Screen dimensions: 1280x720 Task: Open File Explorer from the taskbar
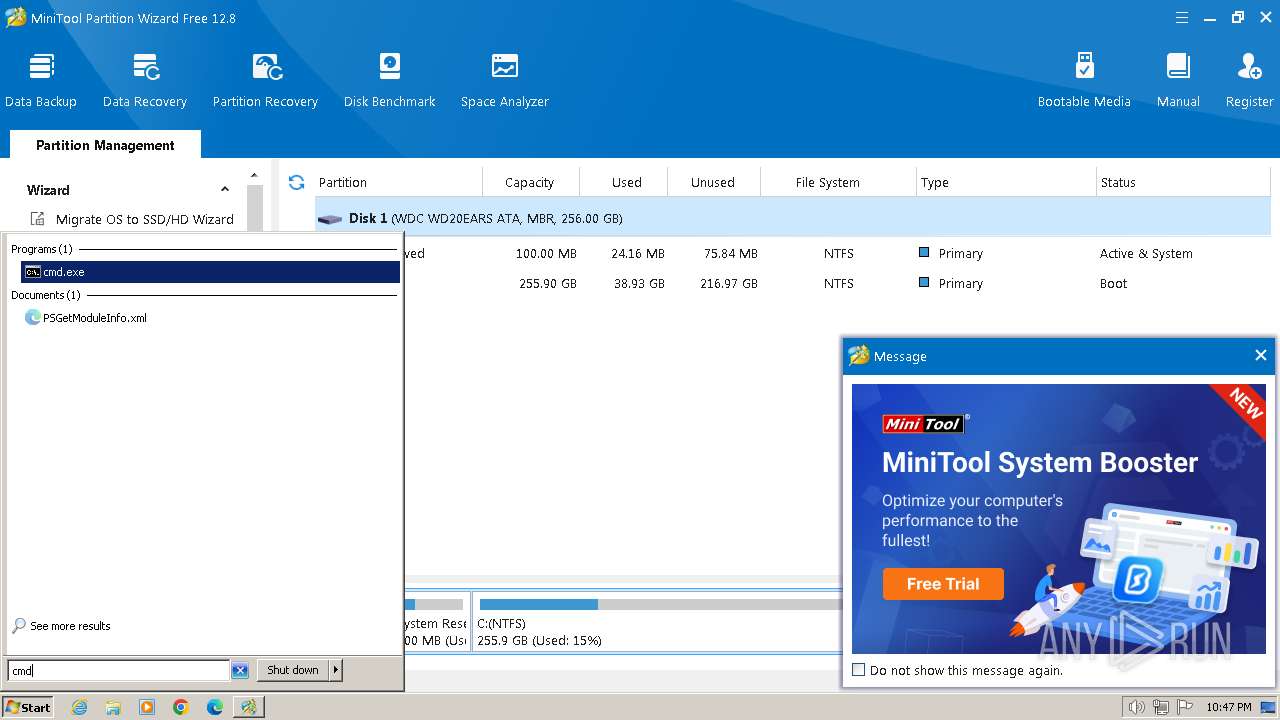coord(113,707)
